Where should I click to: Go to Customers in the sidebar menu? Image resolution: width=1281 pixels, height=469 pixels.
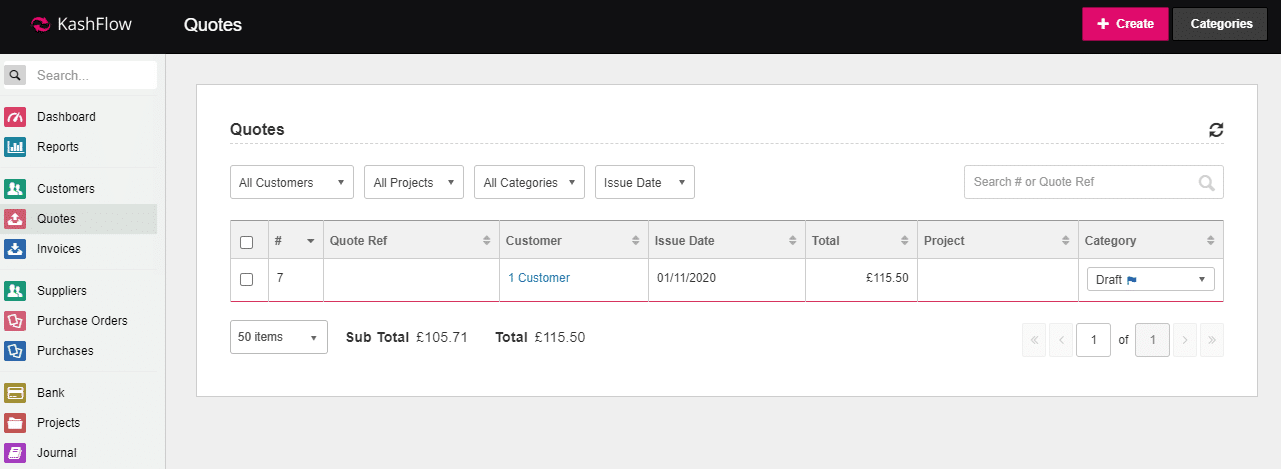66,189
